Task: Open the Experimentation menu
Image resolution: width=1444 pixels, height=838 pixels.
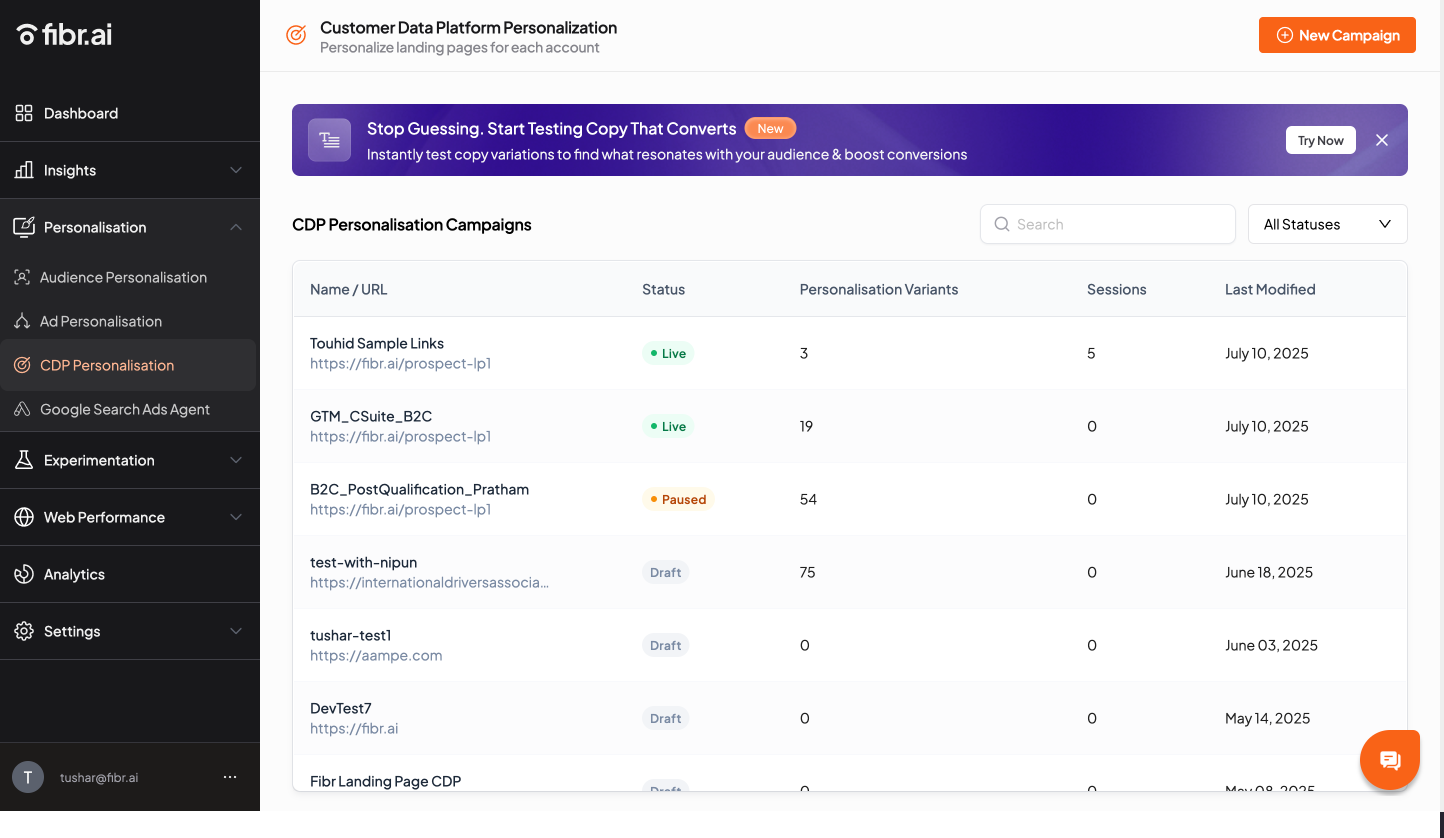Action: coord(99,460)
